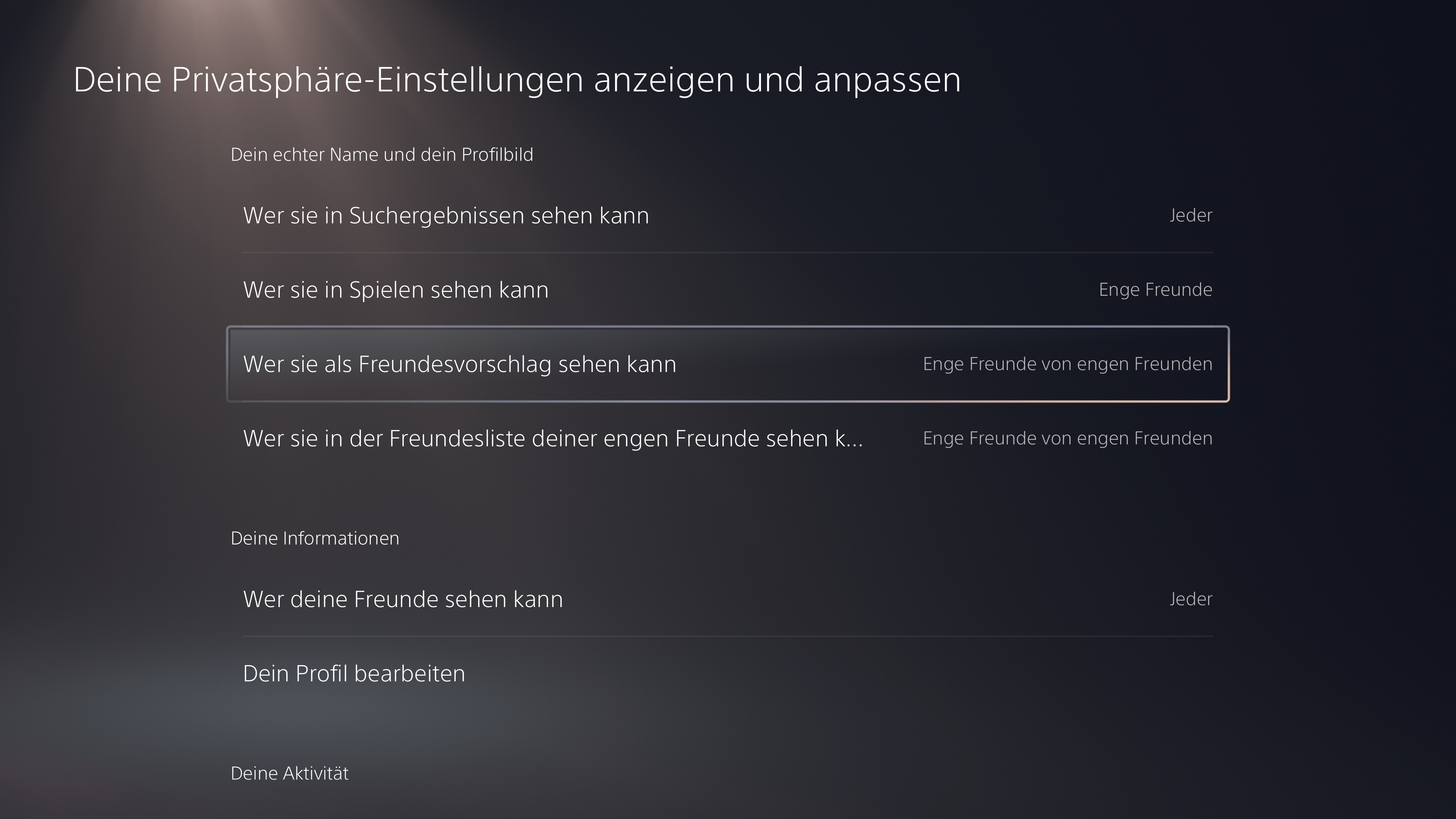Click 'Dein echter Name und dein Profilbild' section header
The height and width of the screenshot is (819, 1456).
pyautogui.click(x=381, y=154)
